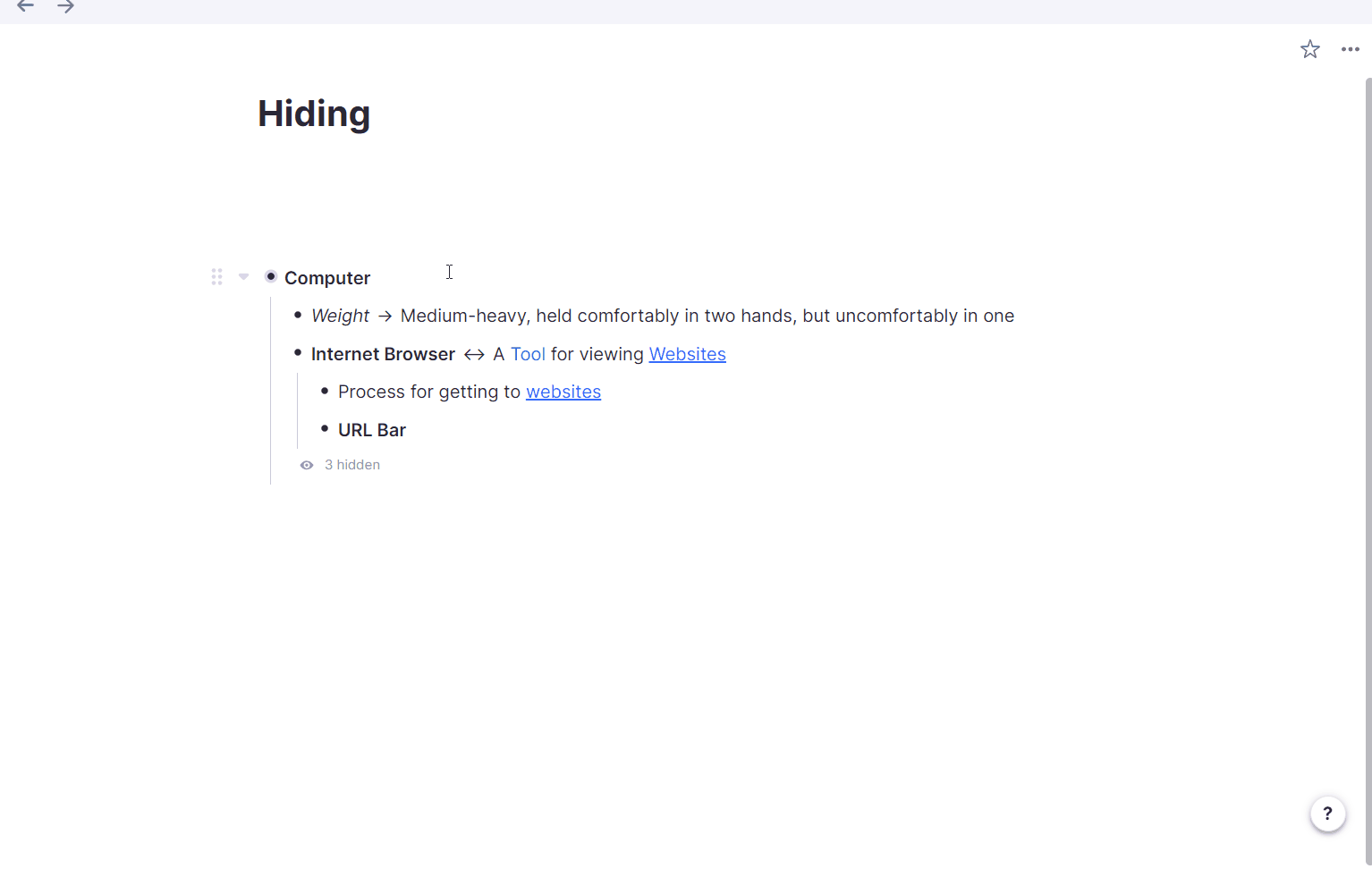Click the bullet next to Computer
This screenshot has height=869, width=1372.
[271, 277]
